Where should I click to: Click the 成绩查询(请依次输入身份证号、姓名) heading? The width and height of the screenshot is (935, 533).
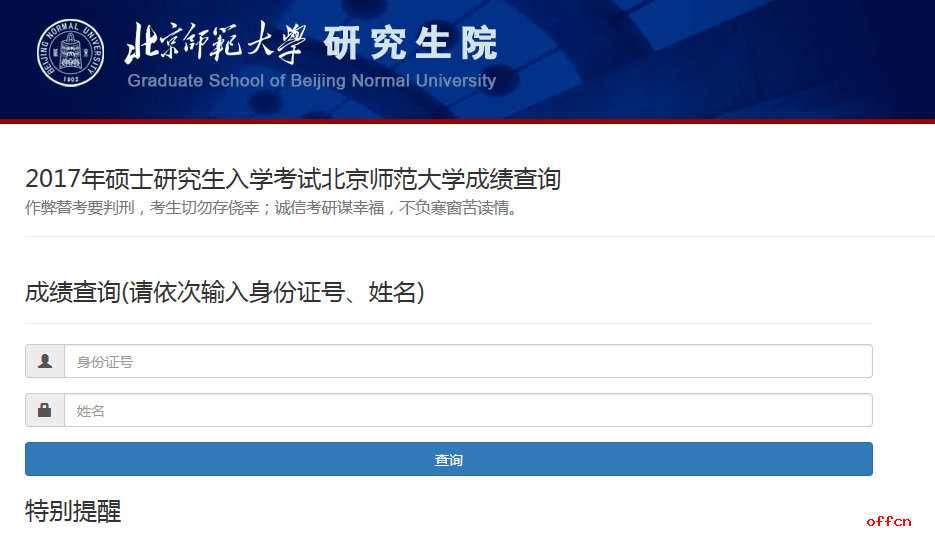225,292
